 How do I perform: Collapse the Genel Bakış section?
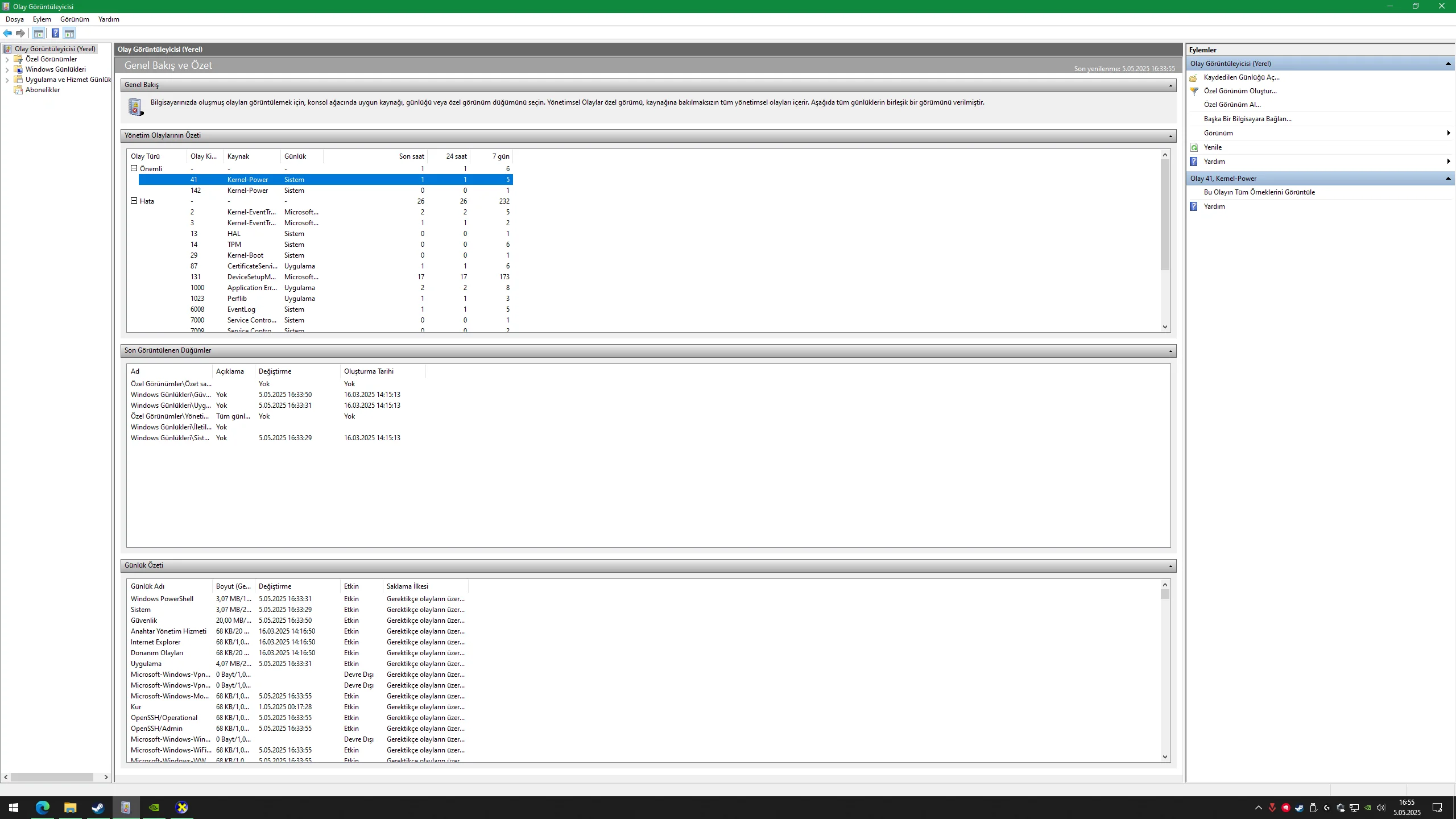click(x=1170, y=85)
